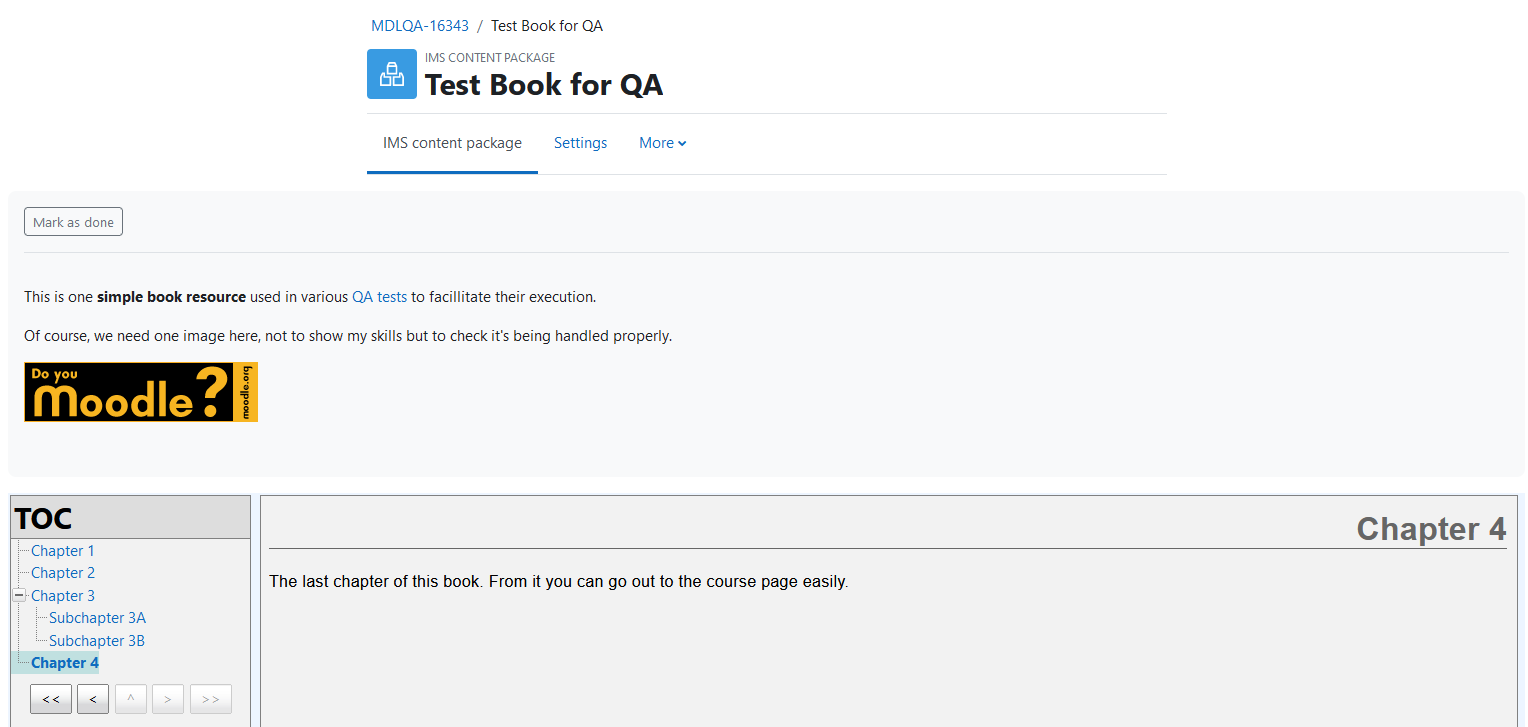Click the Do you Moodle? image
Screen dimensions: 1528x727
141,392
